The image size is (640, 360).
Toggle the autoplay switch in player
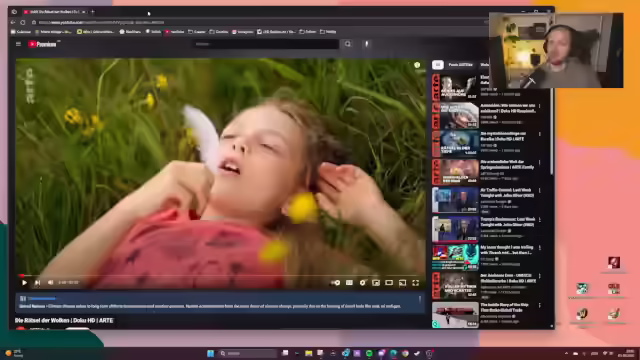[x=336, y=282]
